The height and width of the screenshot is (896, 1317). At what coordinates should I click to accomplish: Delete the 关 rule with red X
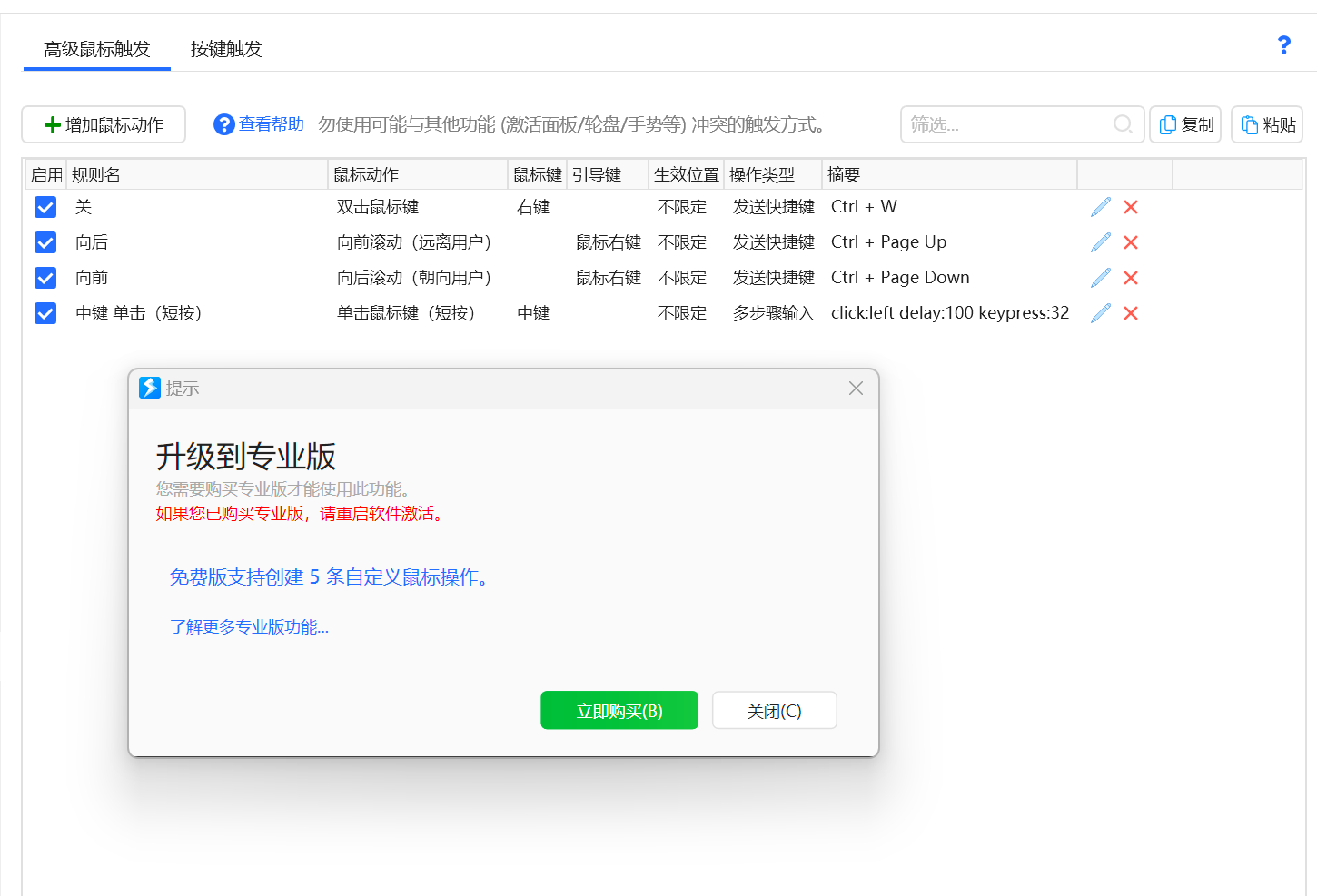[x=1131, y=207]
